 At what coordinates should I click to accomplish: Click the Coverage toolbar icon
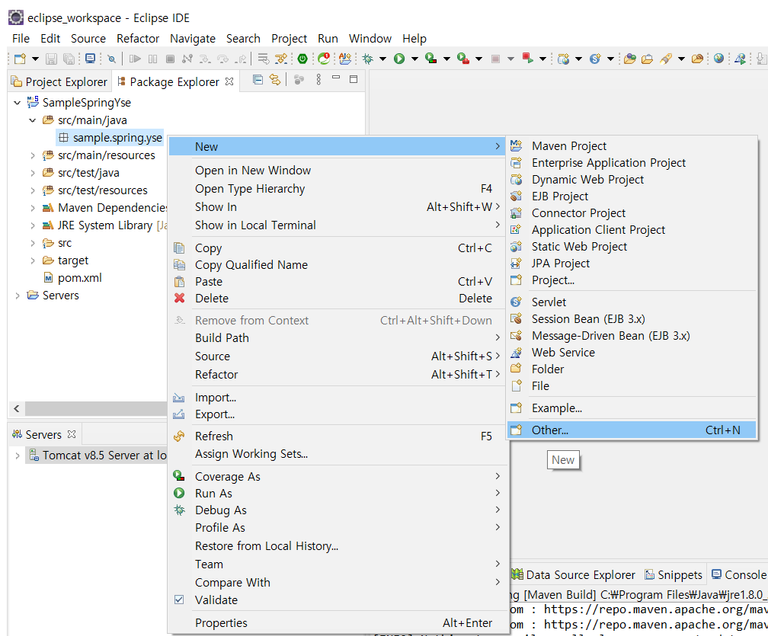431,59
